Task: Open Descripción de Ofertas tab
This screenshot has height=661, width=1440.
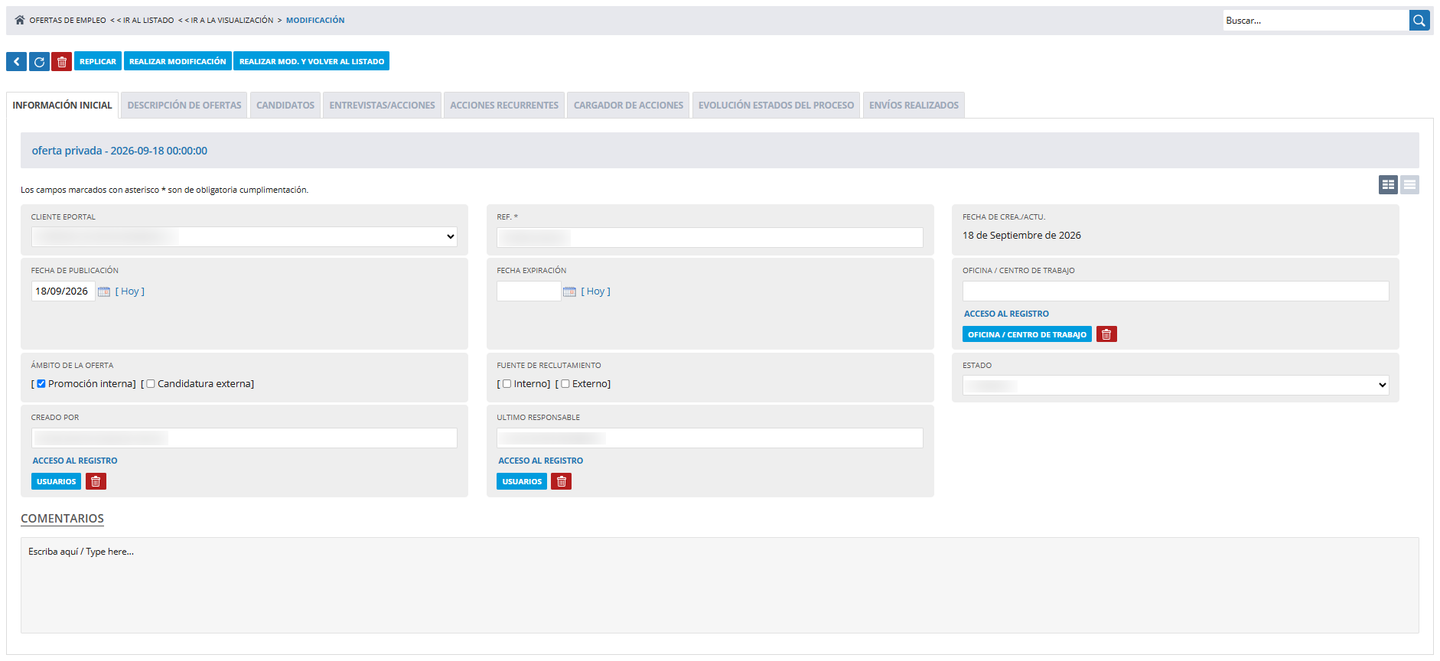Action: pyautogui.click(x=185, y=105)
